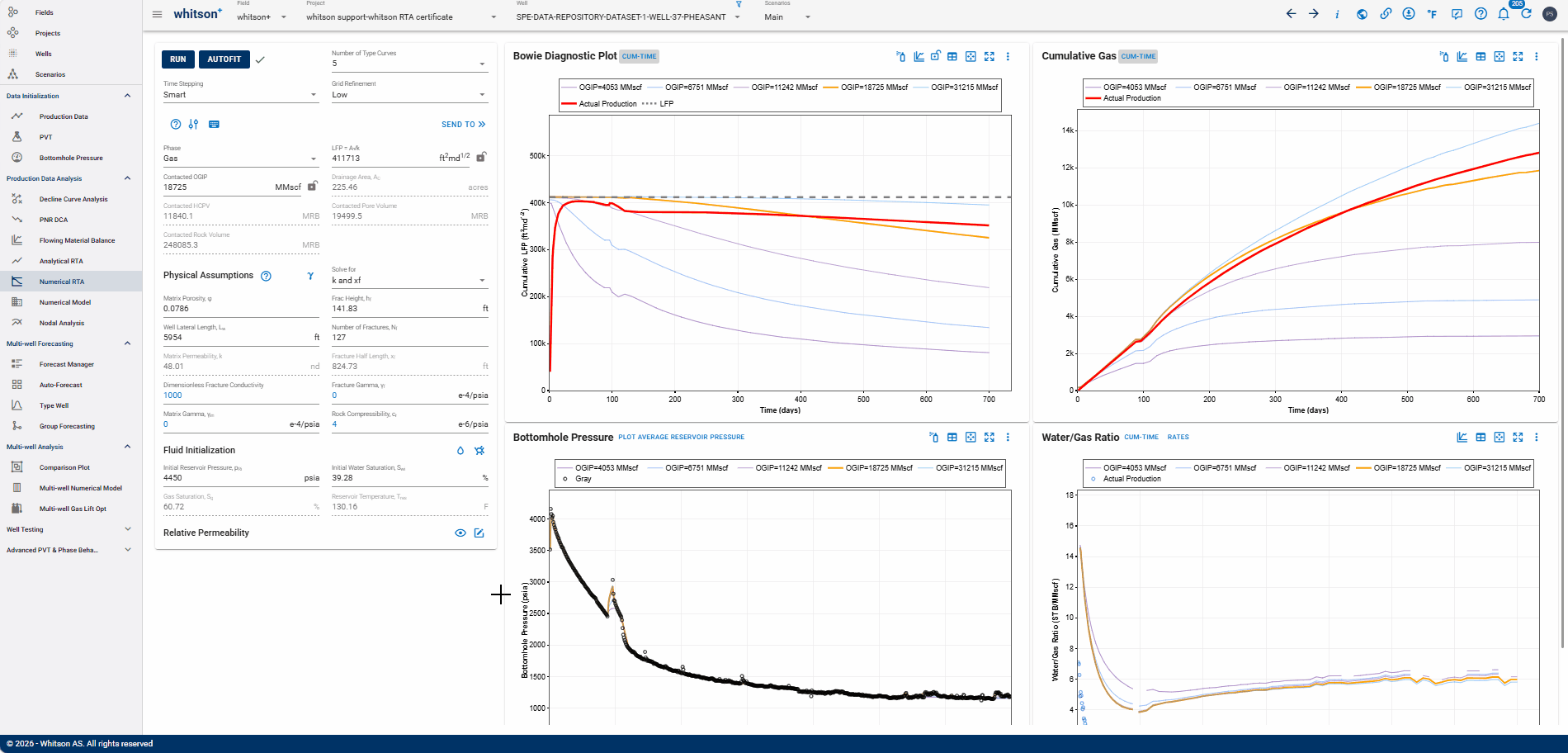Open data table view on Bowie Diagnostic Plot

click(952, 56)
